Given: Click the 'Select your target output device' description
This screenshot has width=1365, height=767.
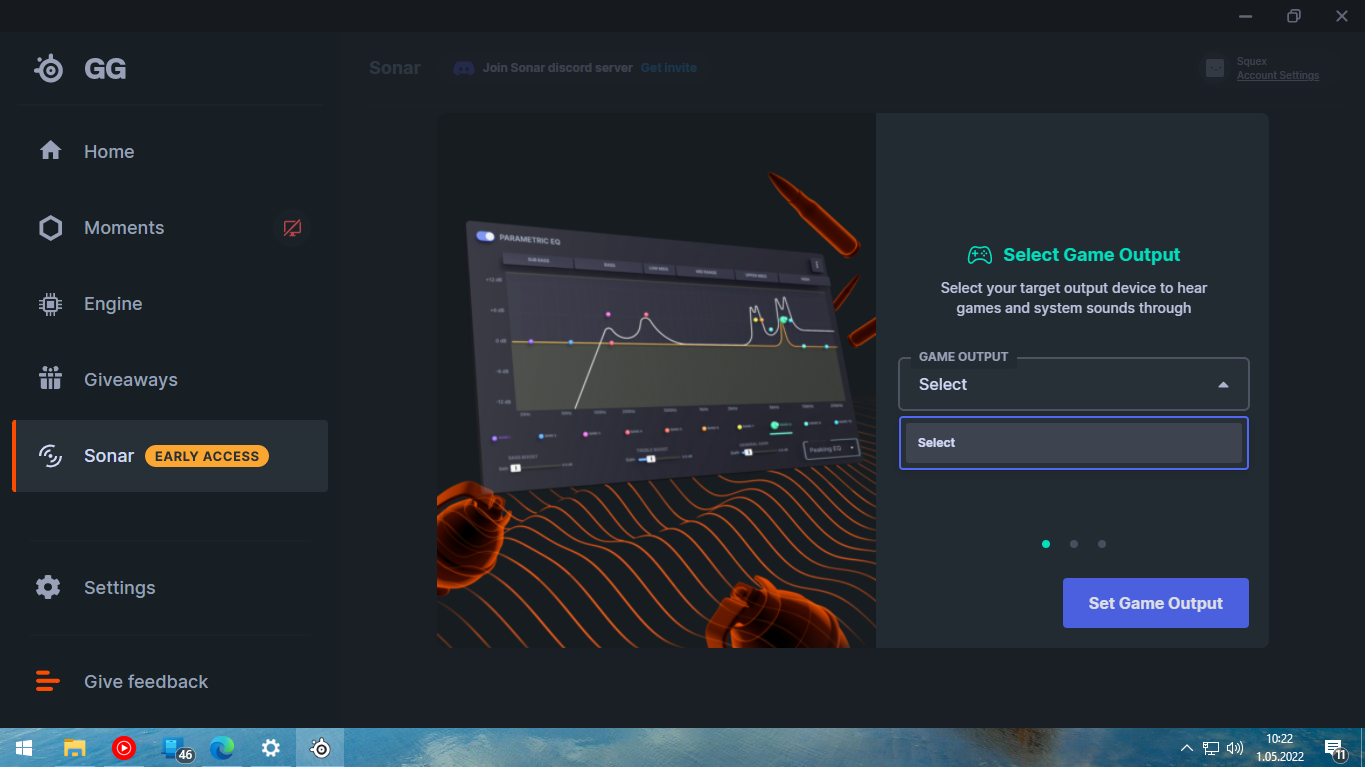Looking at the screenshot, I should (1074, 298).
